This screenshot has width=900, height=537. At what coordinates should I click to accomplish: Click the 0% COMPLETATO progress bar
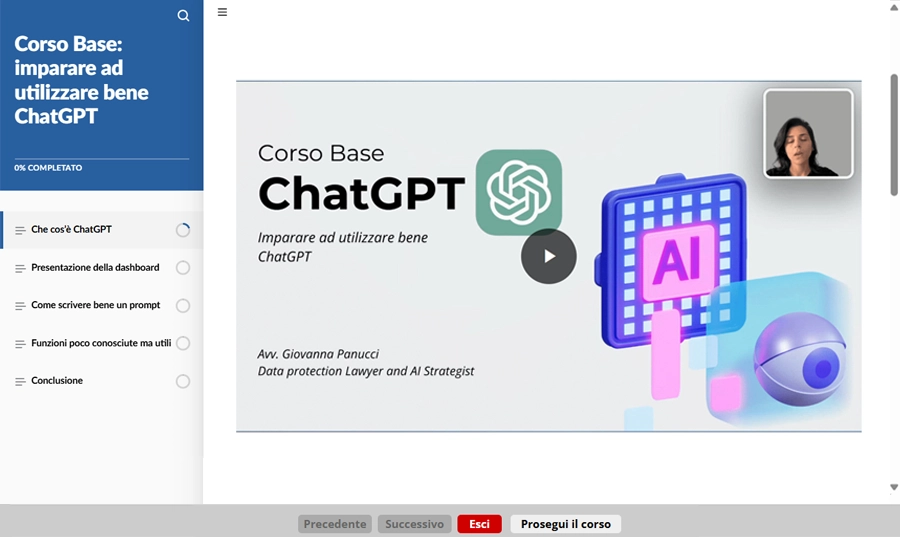point(102,158)
